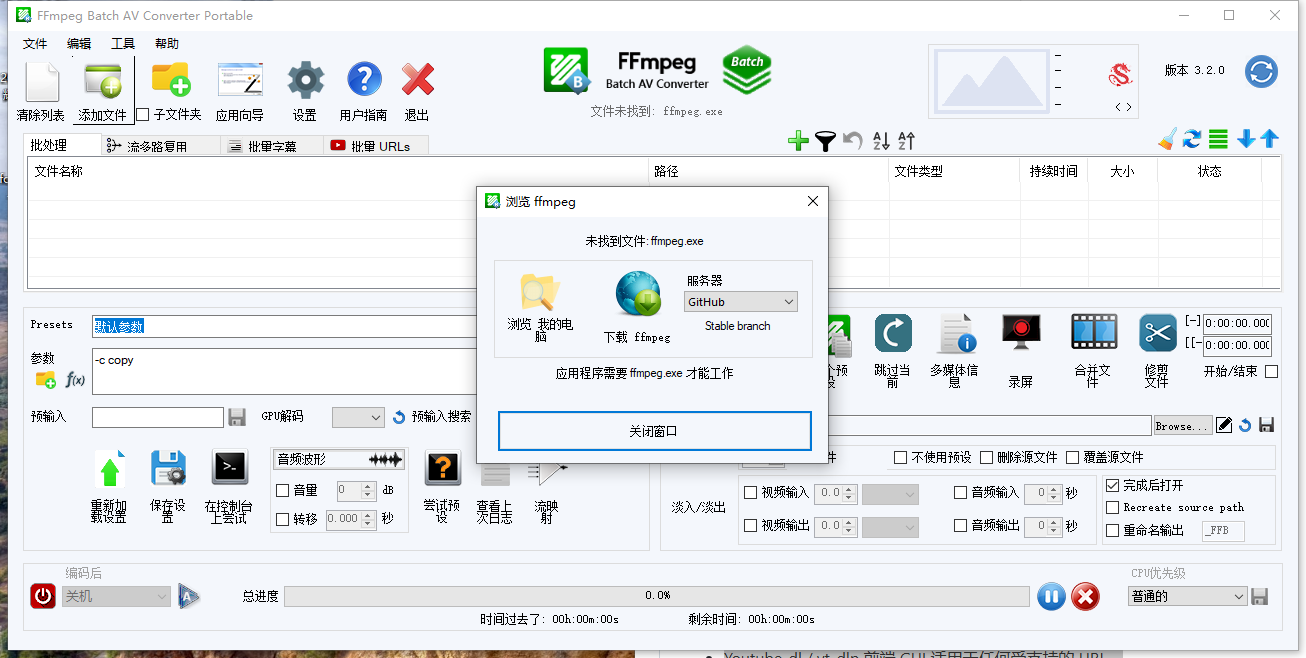Open the filter funnel icon

pyautogui.click(x=825, y=139)
